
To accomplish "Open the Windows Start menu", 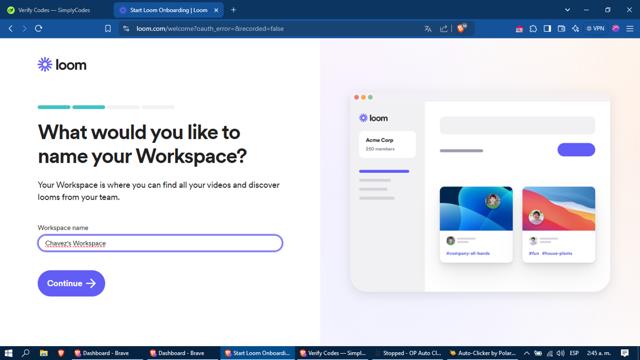I will coord(8,353).
